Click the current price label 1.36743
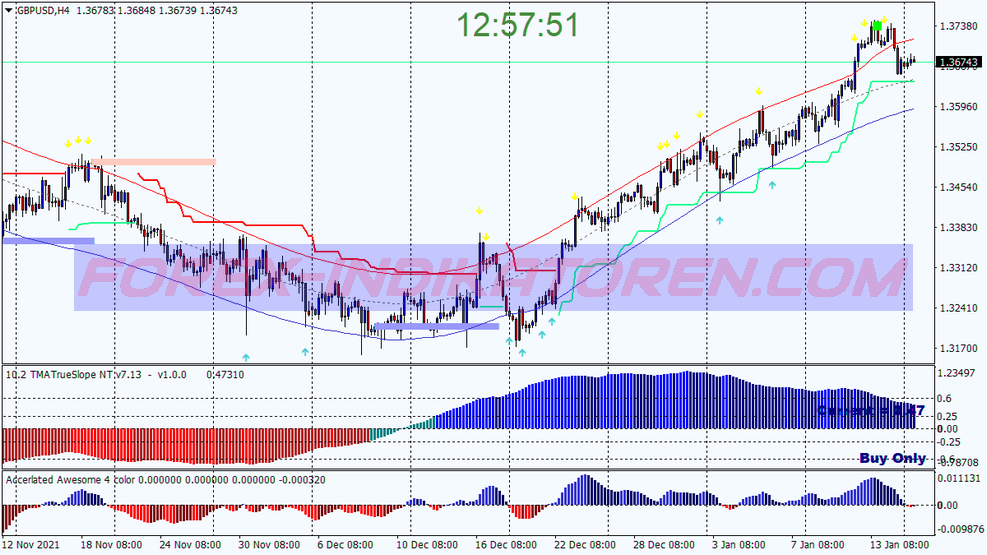 pyautogui.click(x=957, y=62)
